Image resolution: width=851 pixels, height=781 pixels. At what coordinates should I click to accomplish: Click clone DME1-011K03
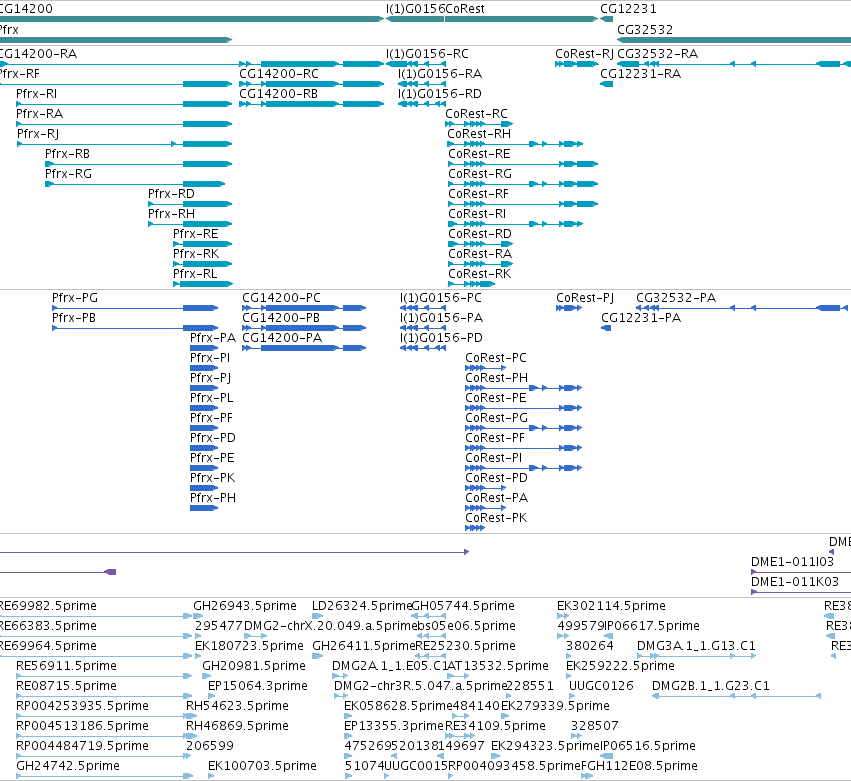(801, 592)
